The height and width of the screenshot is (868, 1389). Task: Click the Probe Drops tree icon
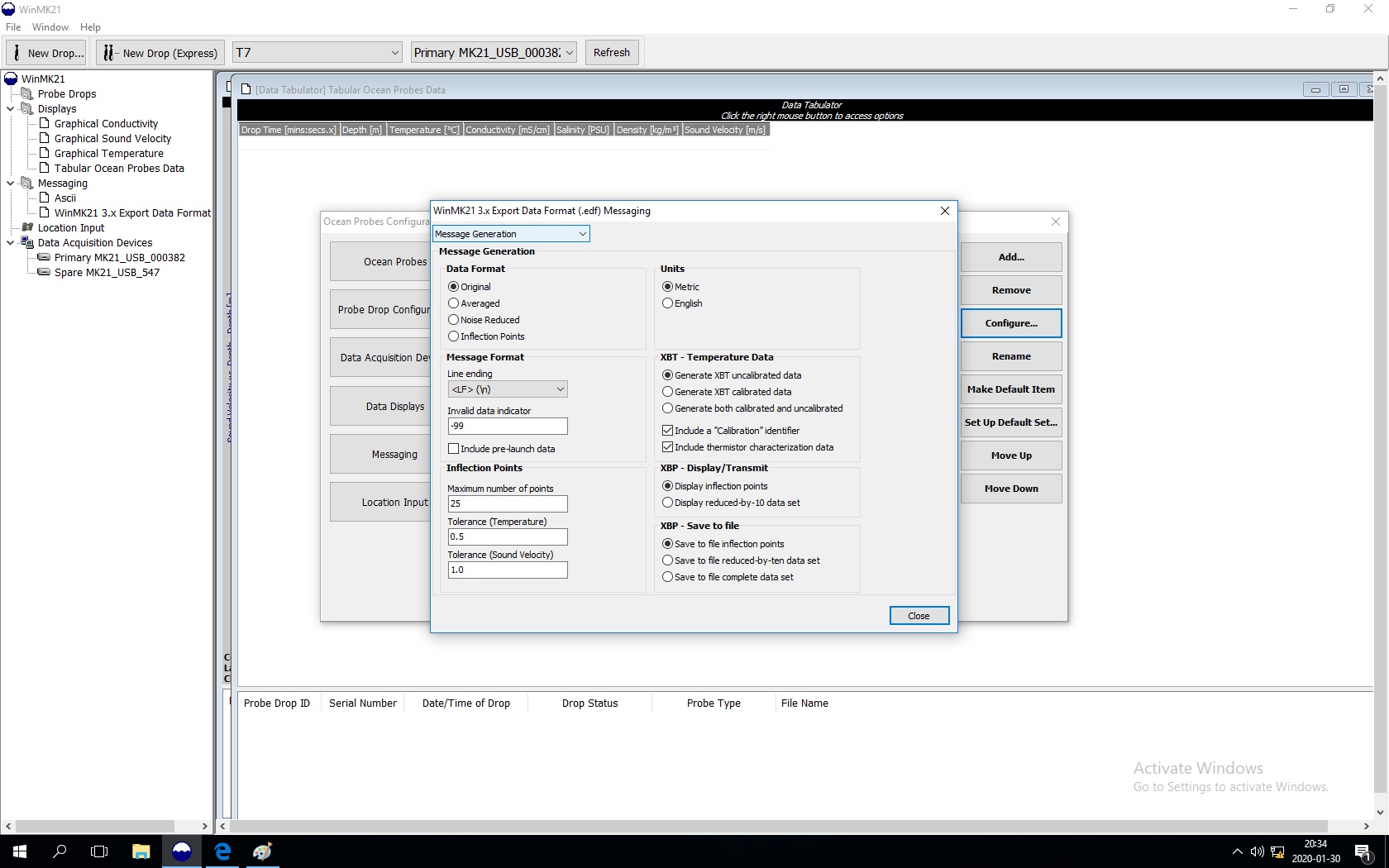coord(27,93)
